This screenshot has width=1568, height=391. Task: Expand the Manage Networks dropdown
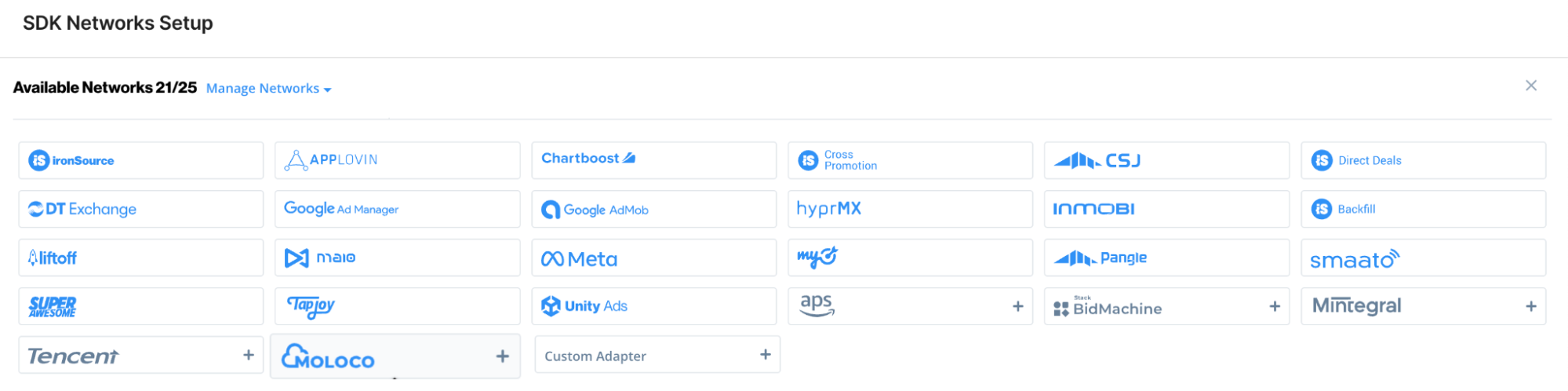pos(268,89)
